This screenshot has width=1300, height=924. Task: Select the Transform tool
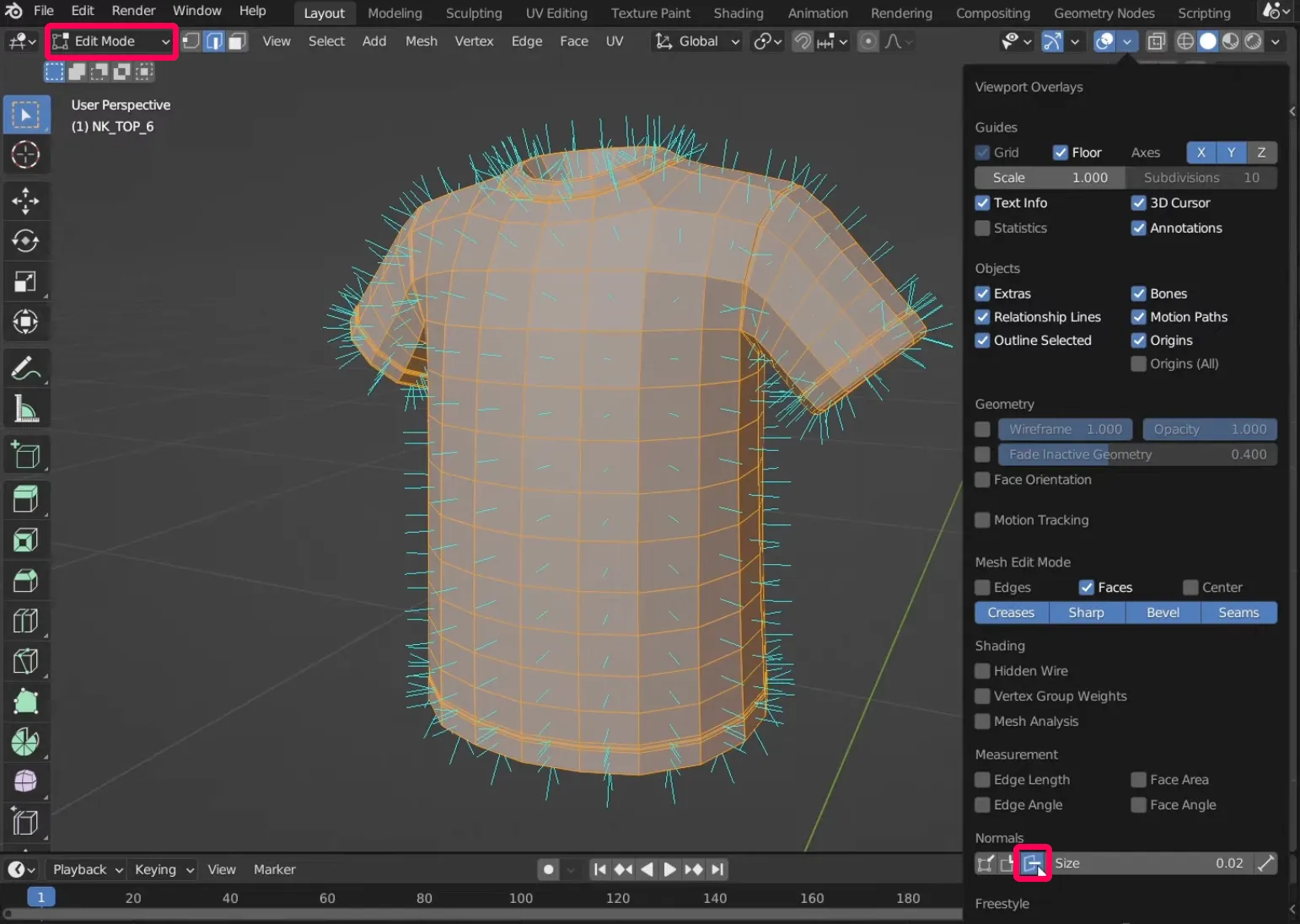(26, 322)
